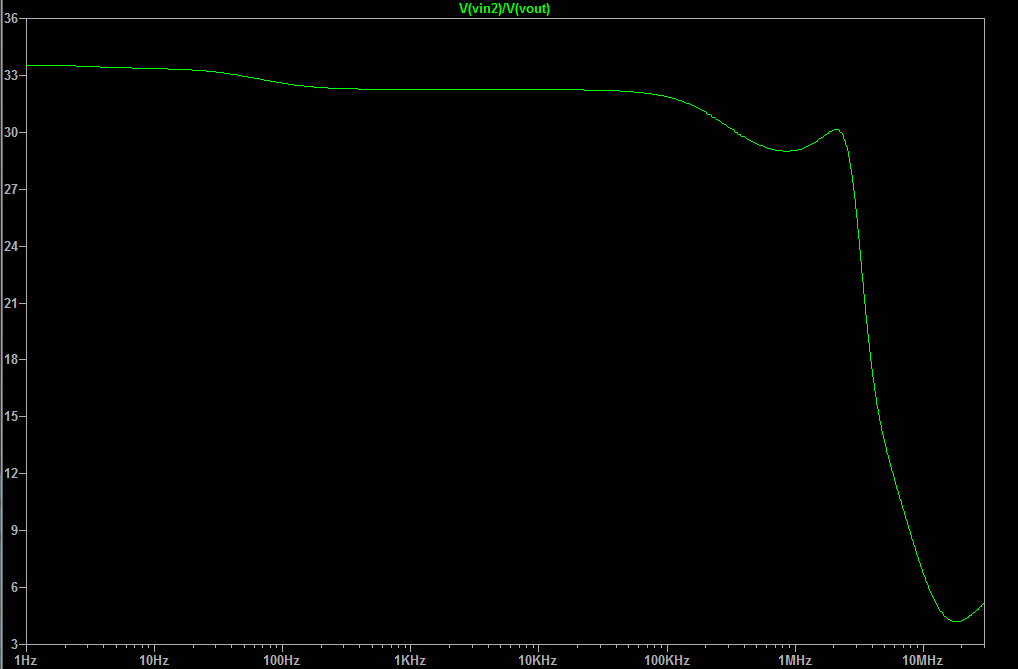This screenshot has height=669, width=1018.
Task: Click the 1KHz frequency axis label
Action: coord(410,661)
